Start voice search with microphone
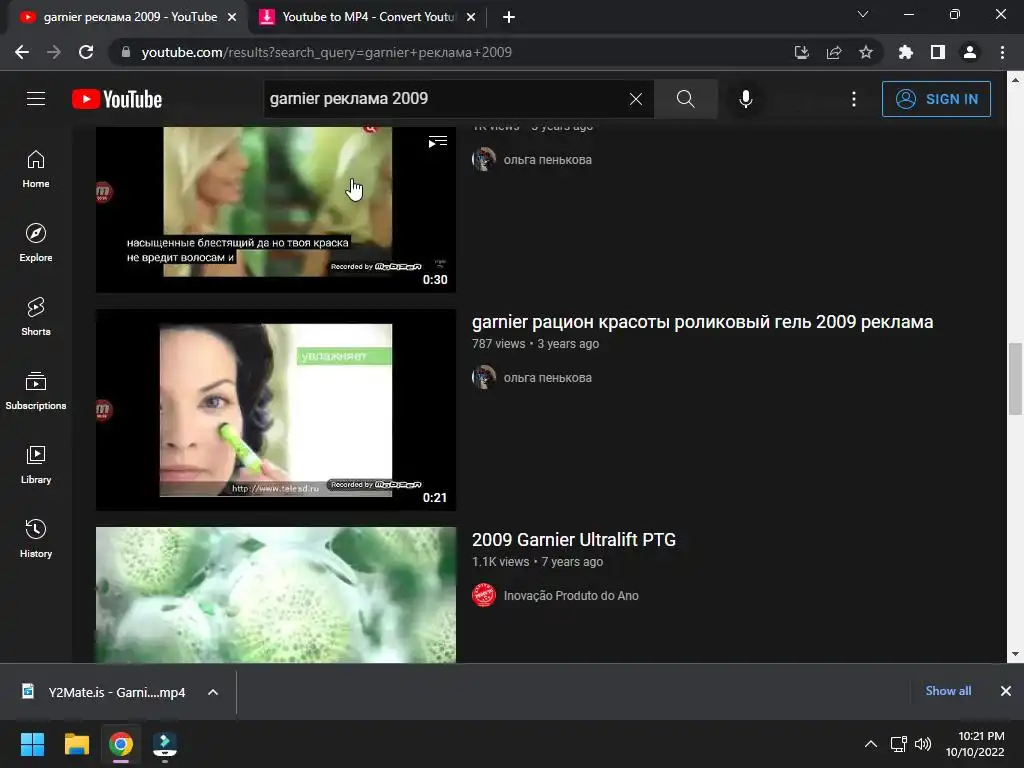1024x768 pixels. point(745,99)
